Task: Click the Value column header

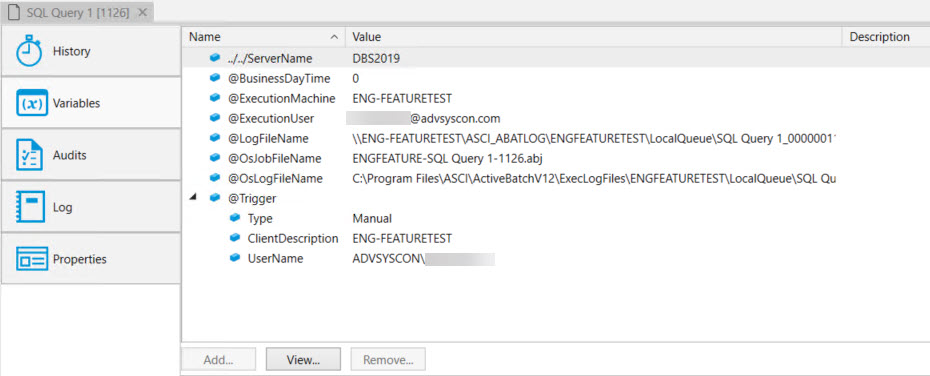Action: coord(593,37)
